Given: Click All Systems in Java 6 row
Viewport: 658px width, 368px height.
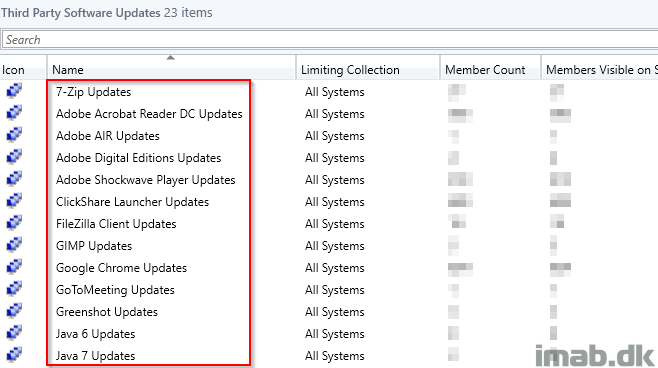Looking at the screenshot, I should pyautogui.click(x=334, y=334).
